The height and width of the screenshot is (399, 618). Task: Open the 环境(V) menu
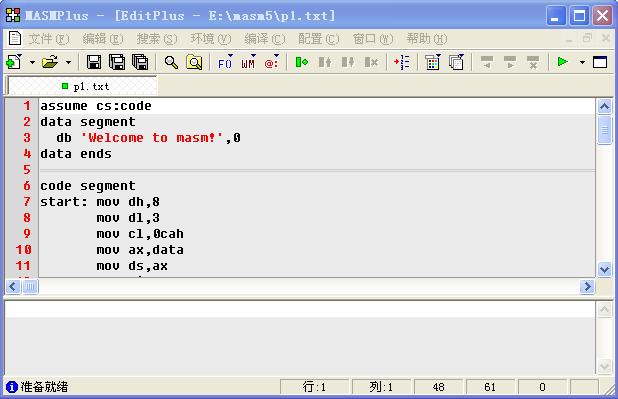[211, 39]
